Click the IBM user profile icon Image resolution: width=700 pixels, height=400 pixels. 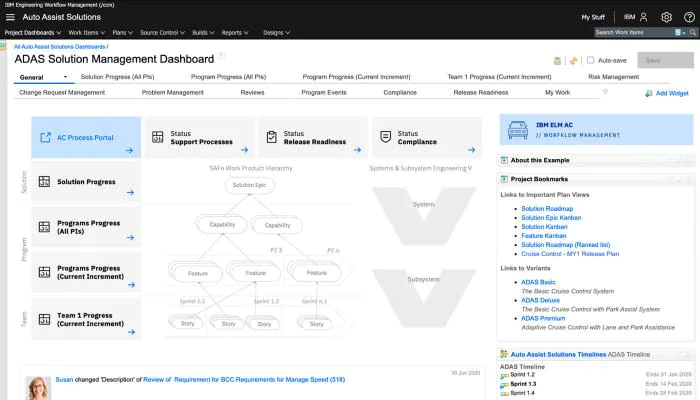pos(643,17)
